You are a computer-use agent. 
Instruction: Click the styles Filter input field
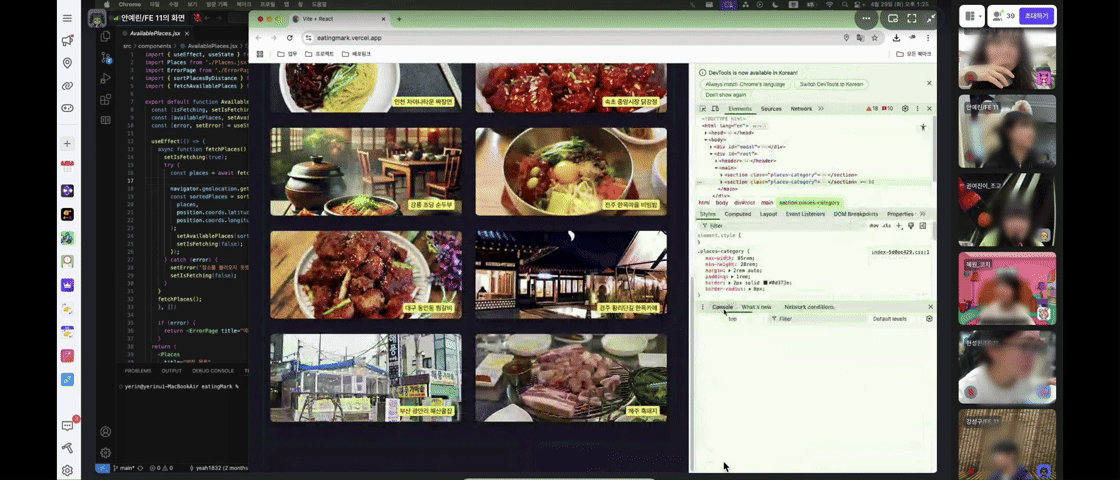pos(782,226)
